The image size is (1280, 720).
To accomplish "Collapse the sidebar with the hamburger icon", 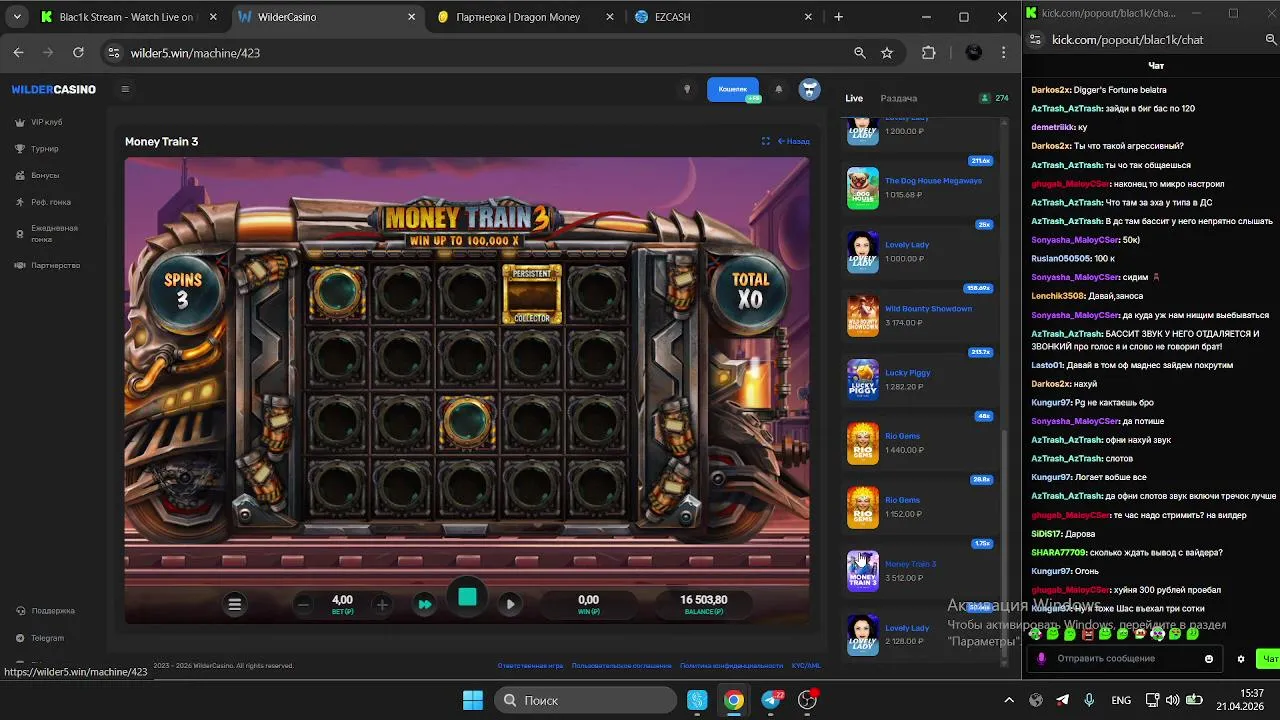I will point(125,89).
